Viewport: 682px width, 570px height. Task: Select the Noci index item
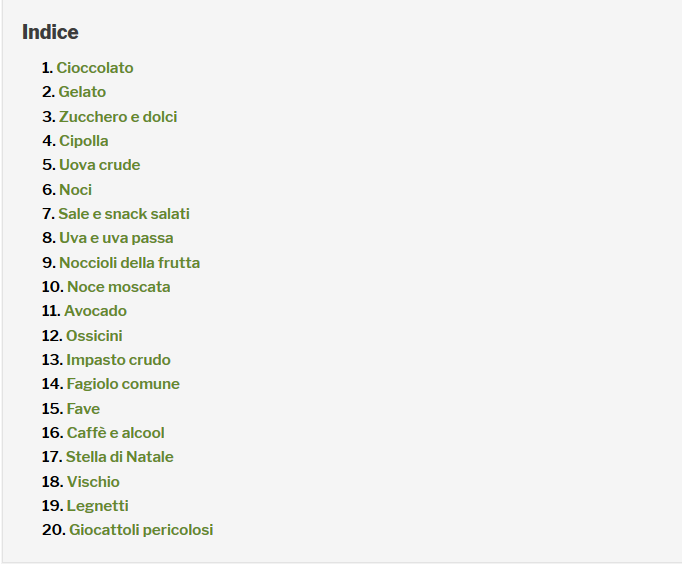[76, 190]
